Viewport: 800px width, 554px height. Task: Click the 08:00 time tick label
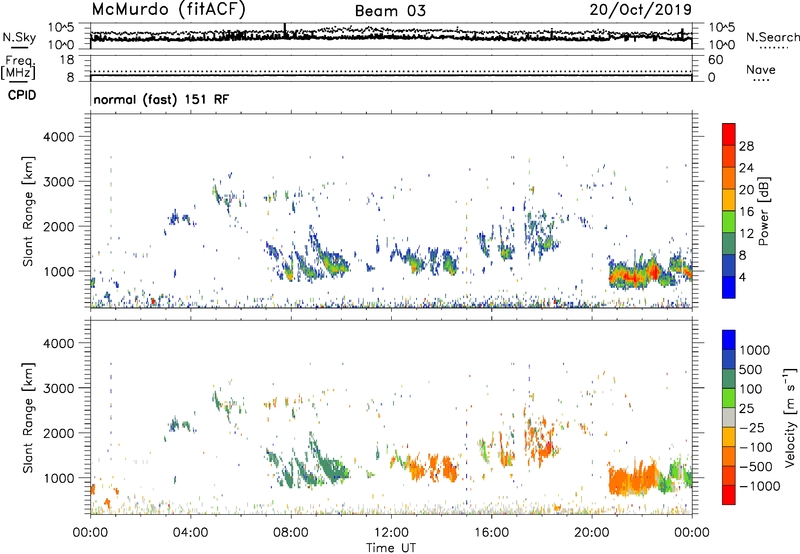(x=291, y=533)
